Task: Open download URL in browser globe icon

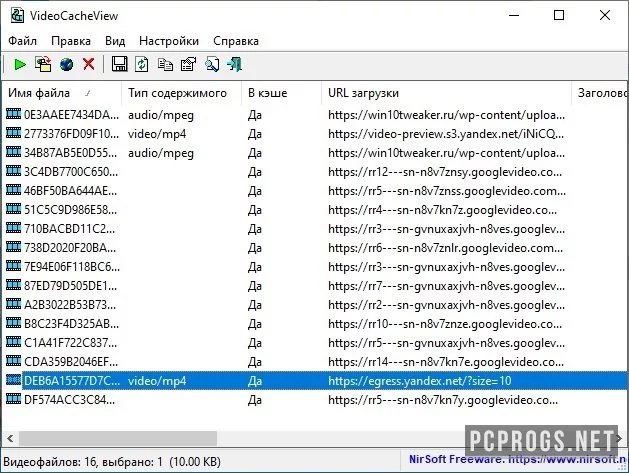Action: point(66,64)
